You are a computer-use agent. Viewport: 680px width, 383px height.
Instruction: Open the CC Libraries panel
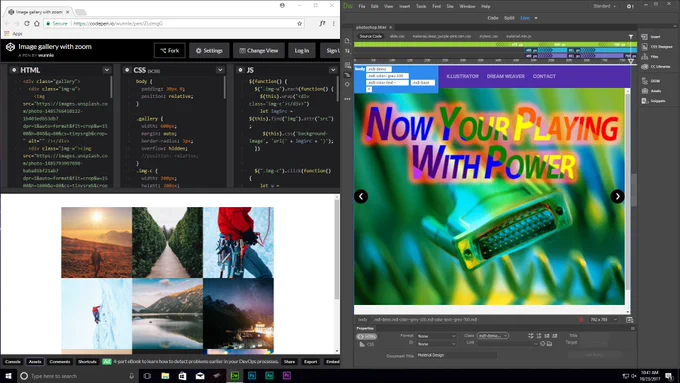click(656, 67)
